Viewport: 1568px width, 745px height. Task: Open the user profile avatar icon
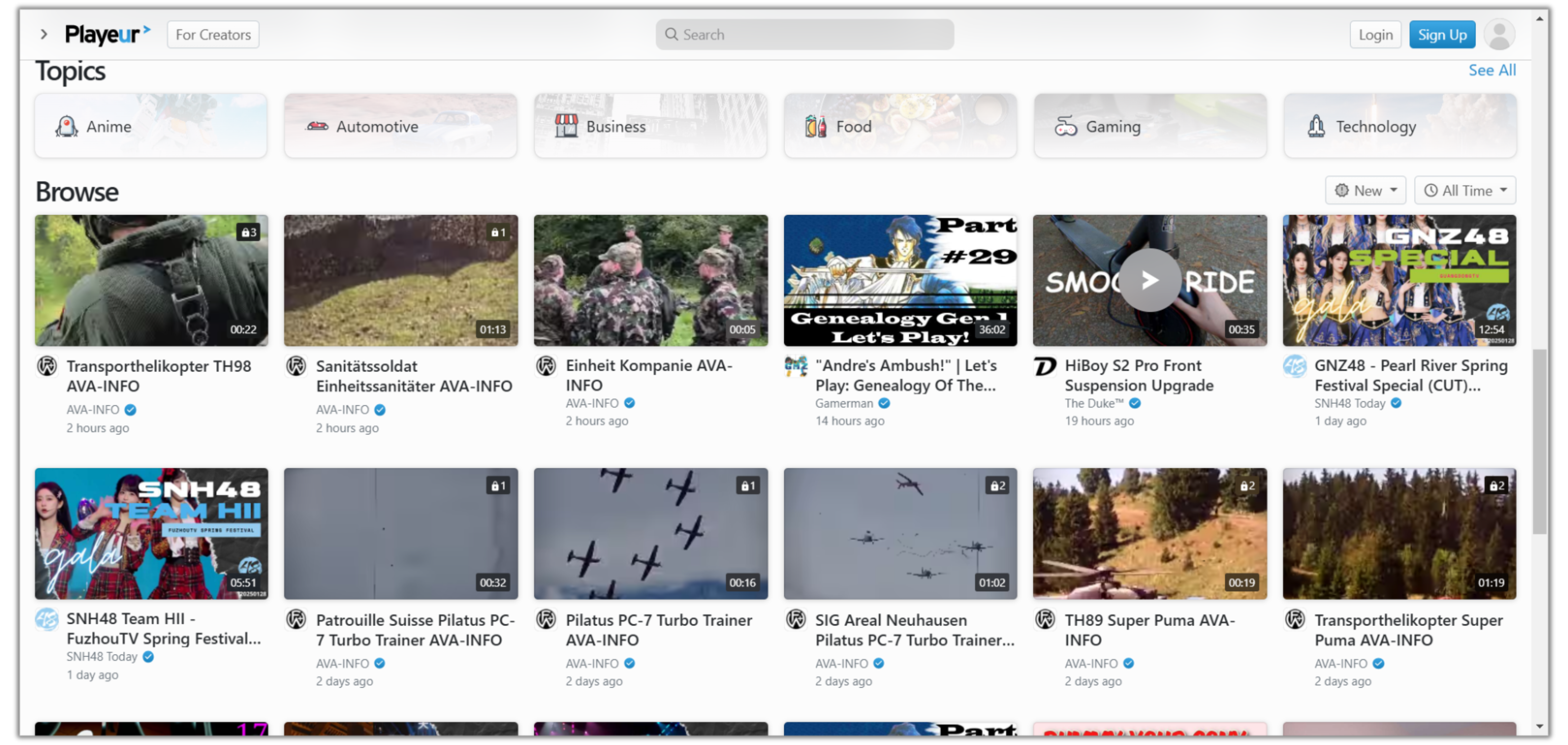pyautogui.click(x=1499, y=35)
